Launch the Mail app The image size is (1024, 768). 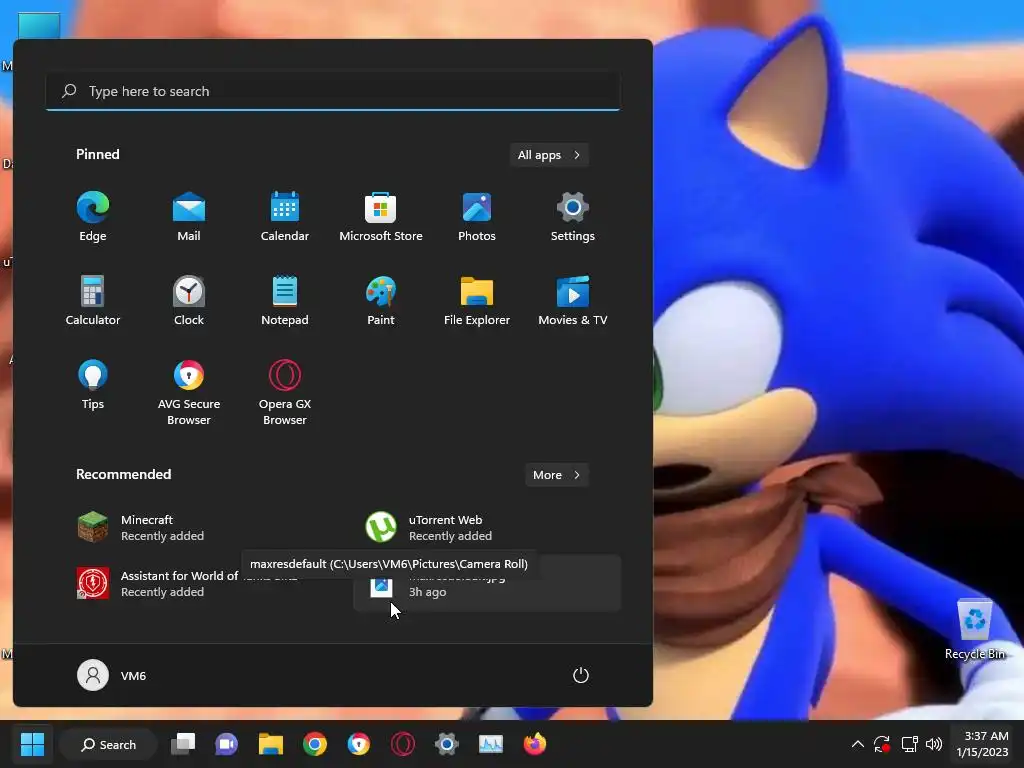(189, 217)
